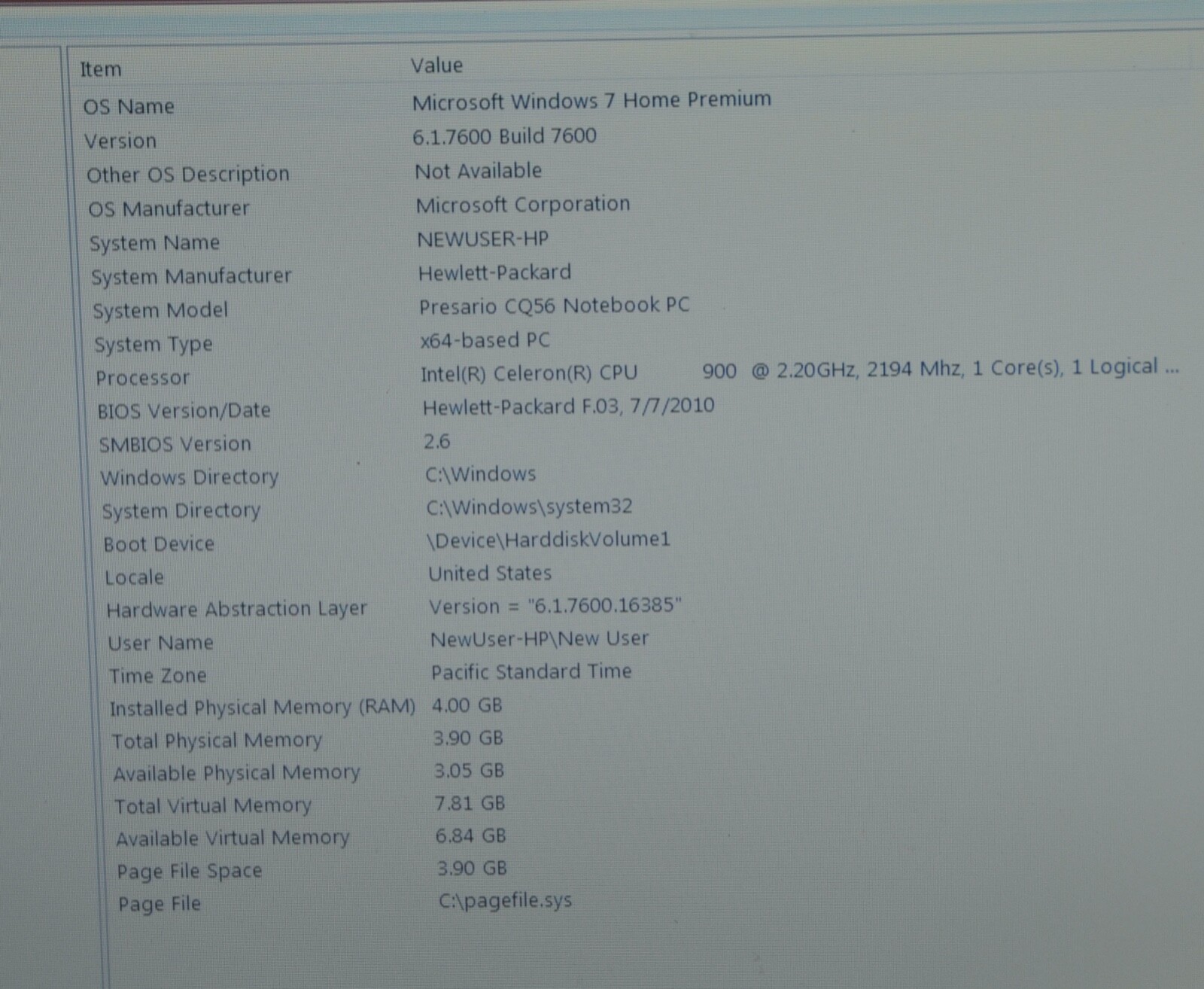1204x989 pixels.
Task: Select value '6.1.7600 Build 7600'
Action: (504, 136)
